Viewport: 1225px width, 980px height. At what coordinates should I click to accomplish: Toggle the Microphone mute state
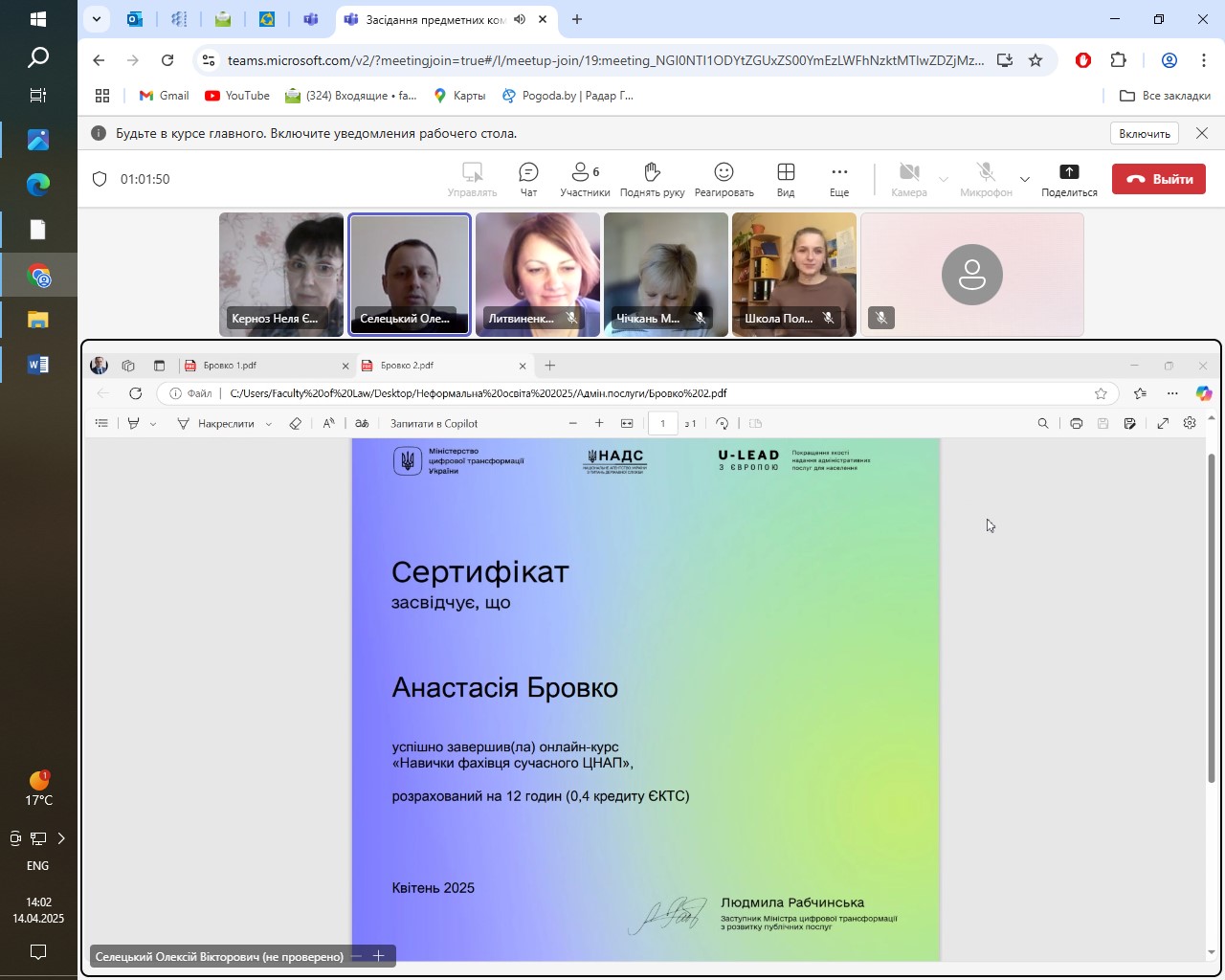click(x=985, y=179)
